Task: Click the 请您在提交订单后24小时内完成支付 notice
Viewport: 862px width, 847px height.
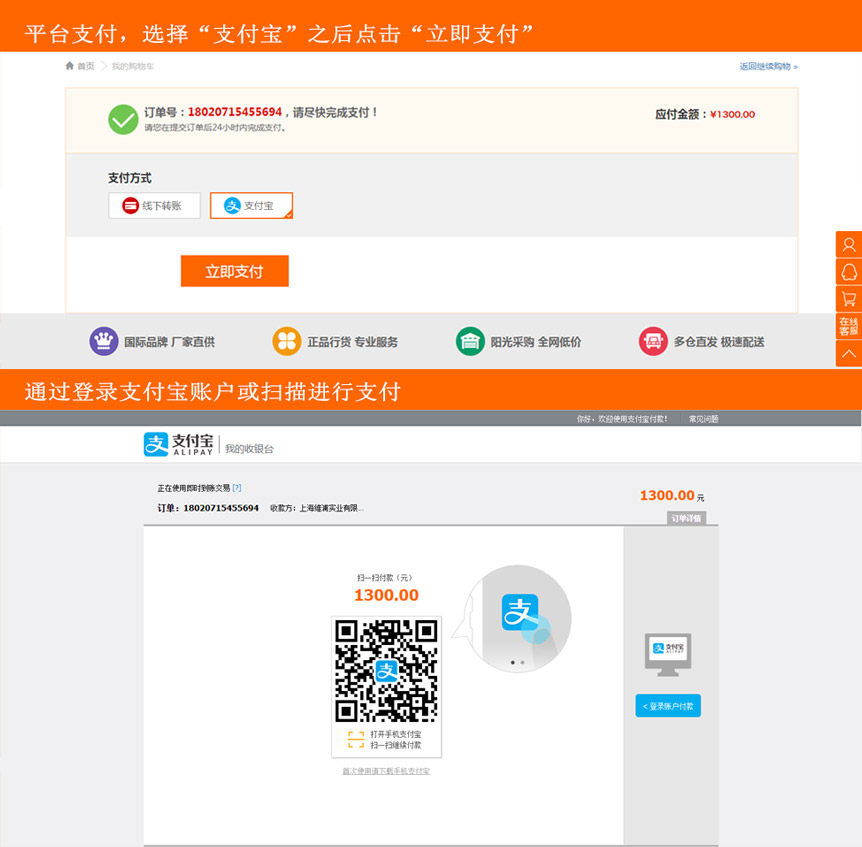Action: [215, 128]
